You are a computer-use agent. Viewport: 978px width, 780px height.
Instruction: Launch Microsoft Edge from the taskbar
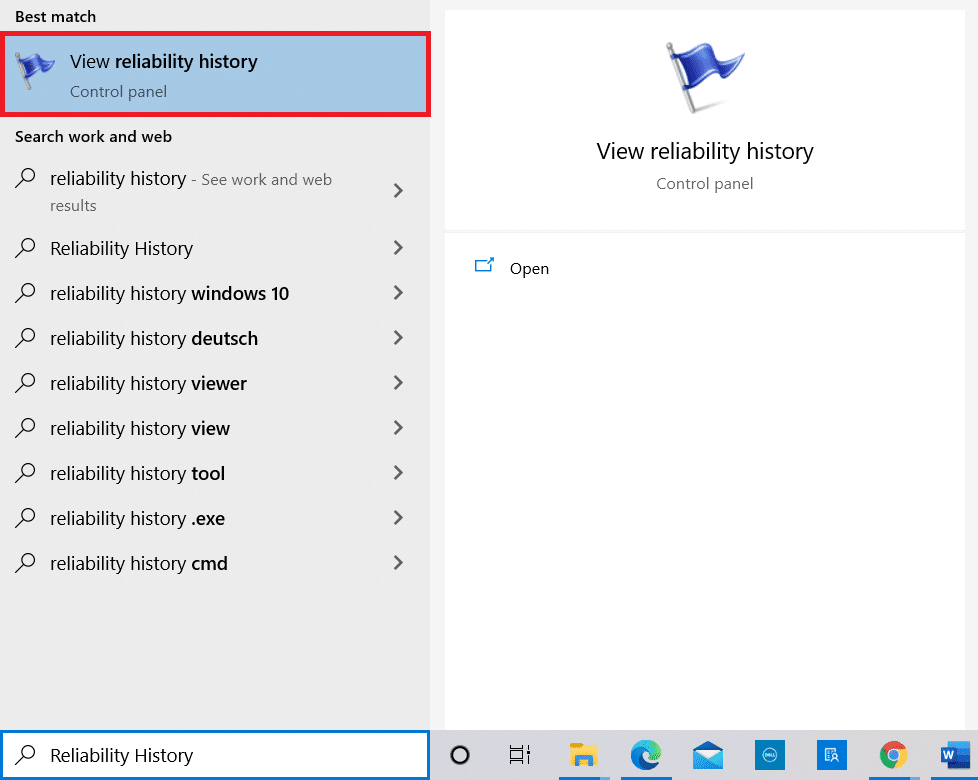tap(647, 755)
